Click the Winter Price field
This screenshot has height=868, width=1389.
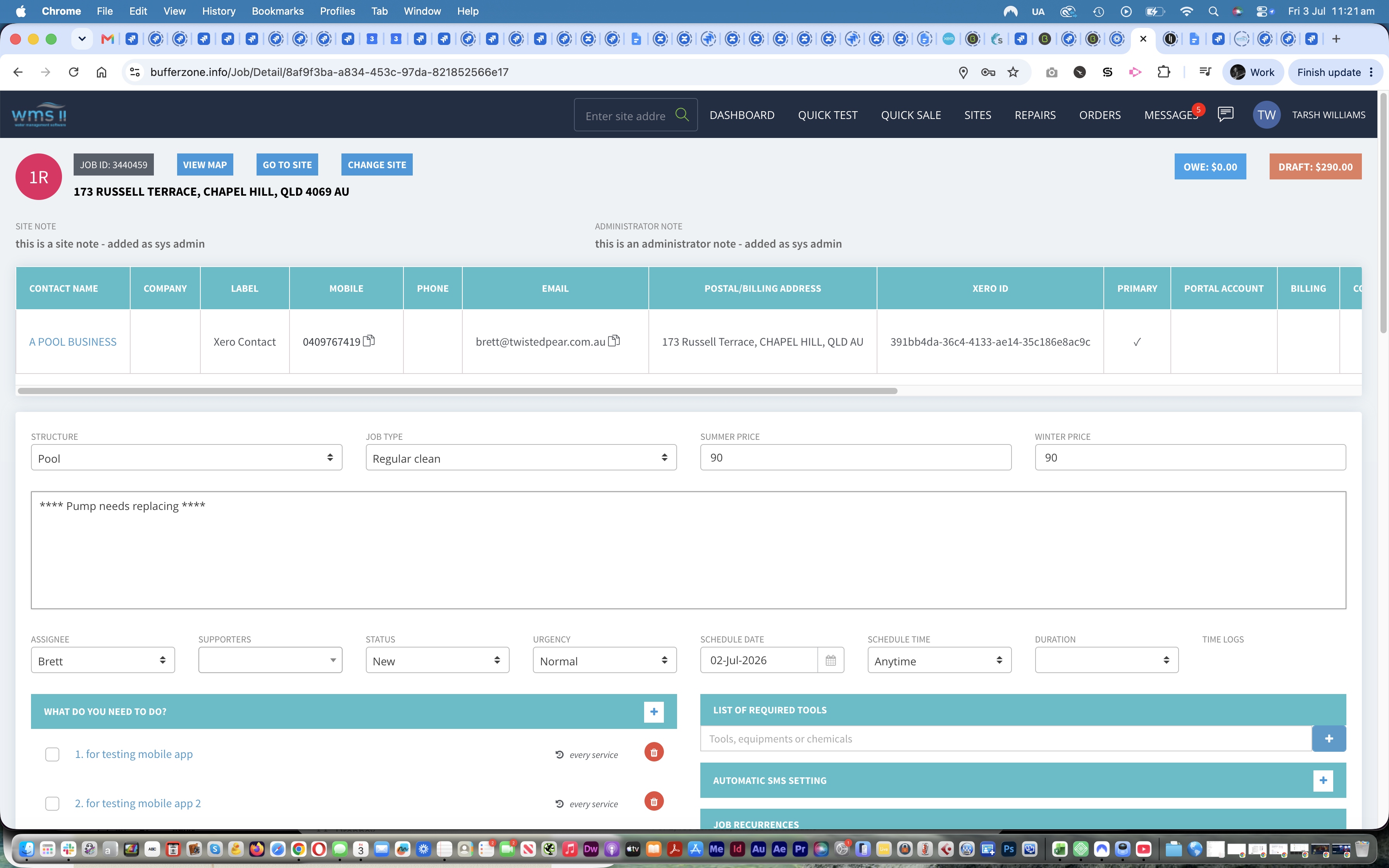[x=1190, y=458]
